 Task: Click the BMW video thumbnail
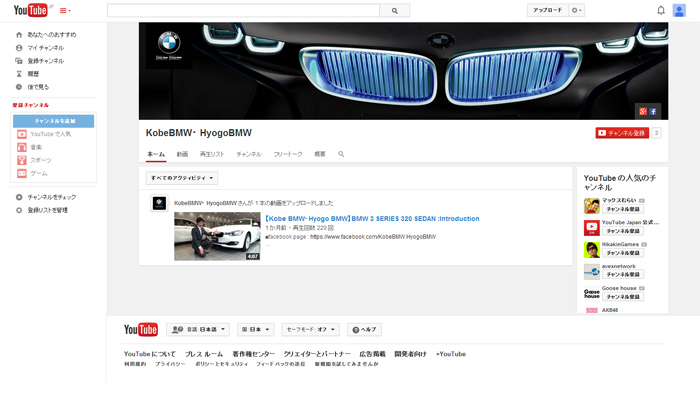click(217, 236)
